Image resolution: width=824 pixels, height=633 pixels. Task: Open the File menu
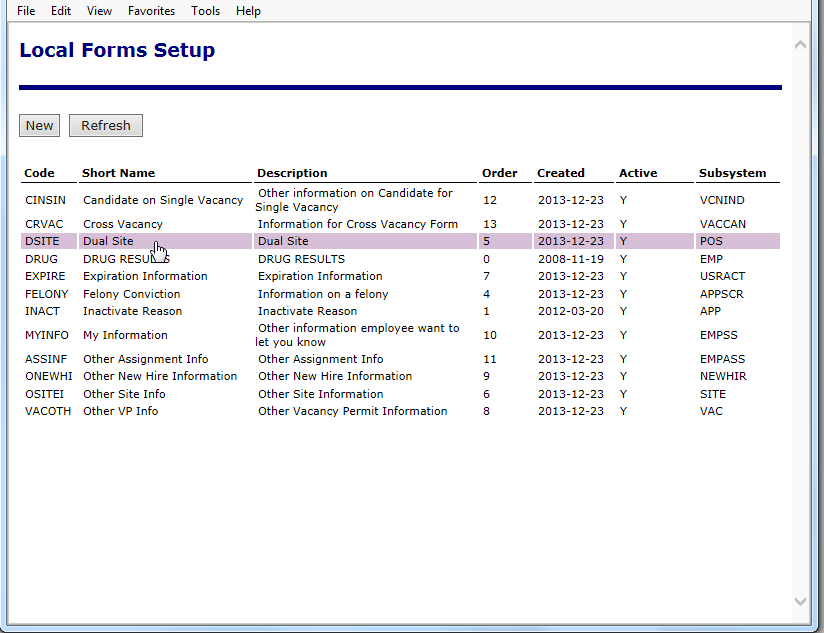(26, 11)
